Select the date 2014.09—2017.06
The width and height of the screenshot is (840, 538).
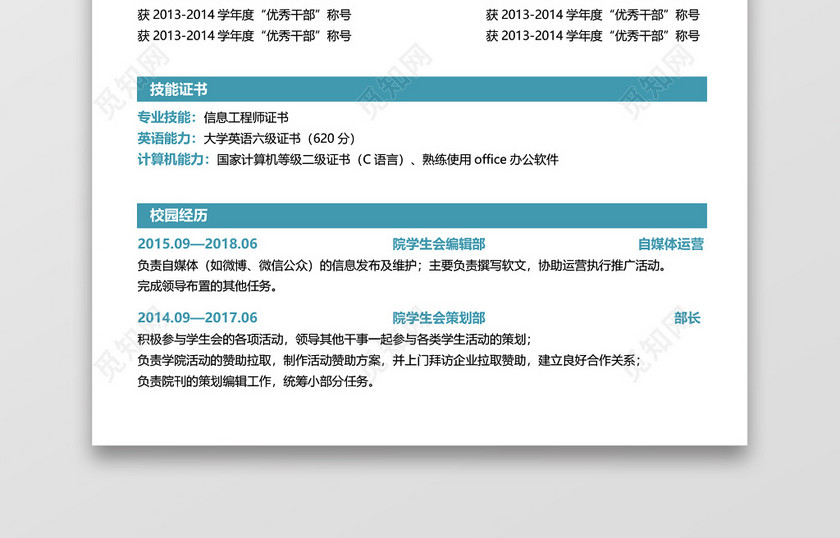point(197,318)
